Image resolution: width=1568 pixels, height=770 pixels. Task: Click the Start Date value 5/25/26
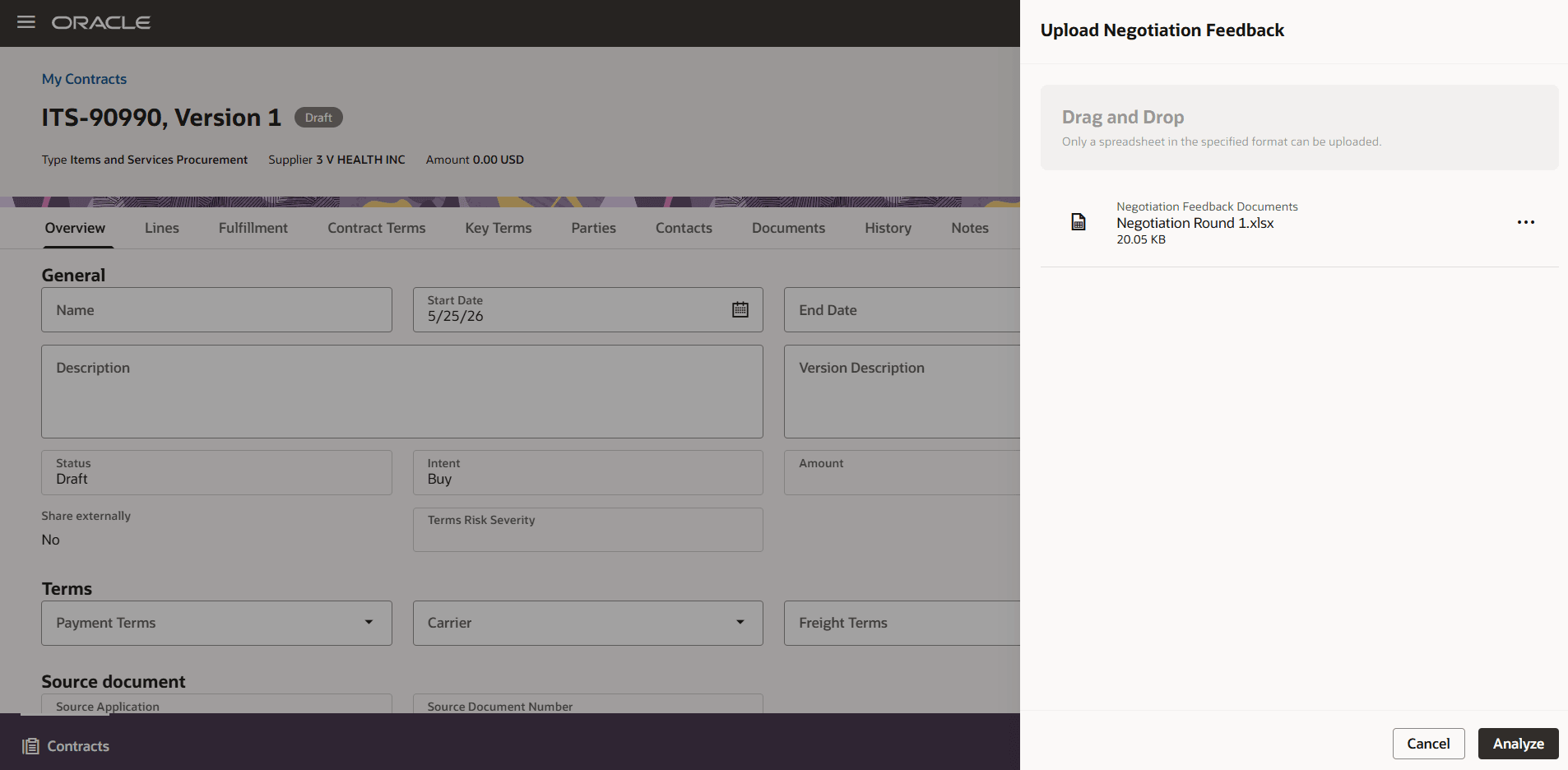[455, 317]
